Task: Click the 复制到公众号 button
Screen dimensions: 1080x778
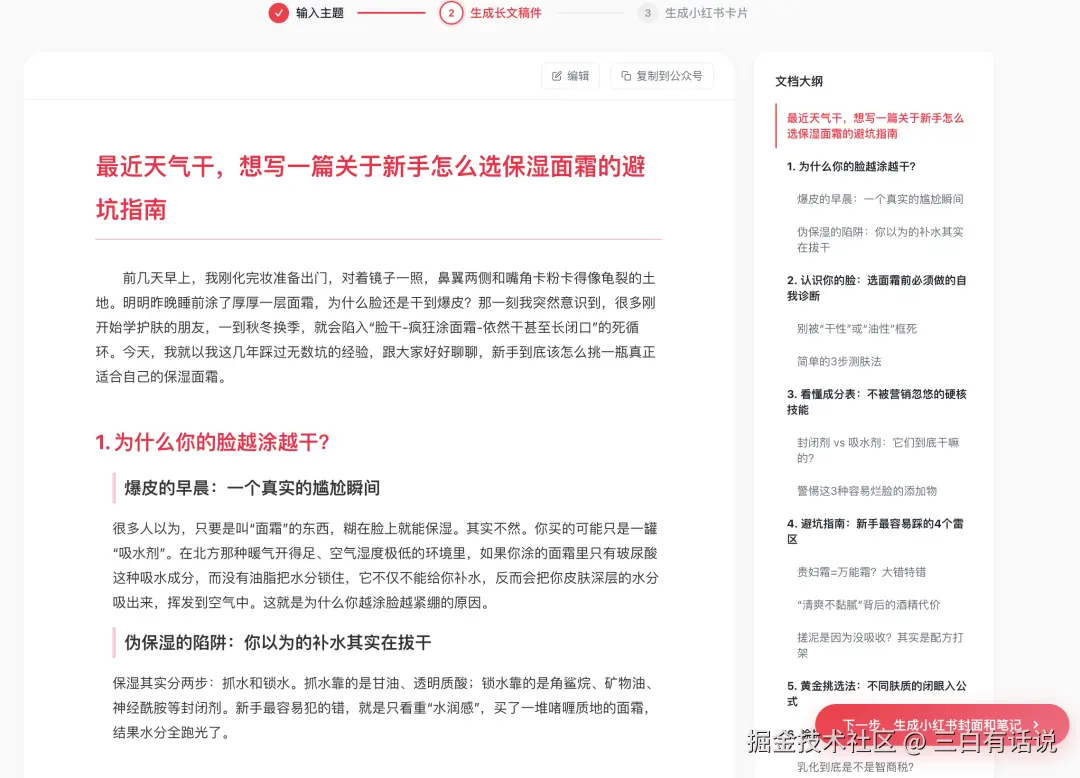Action: tap(661, 75)
